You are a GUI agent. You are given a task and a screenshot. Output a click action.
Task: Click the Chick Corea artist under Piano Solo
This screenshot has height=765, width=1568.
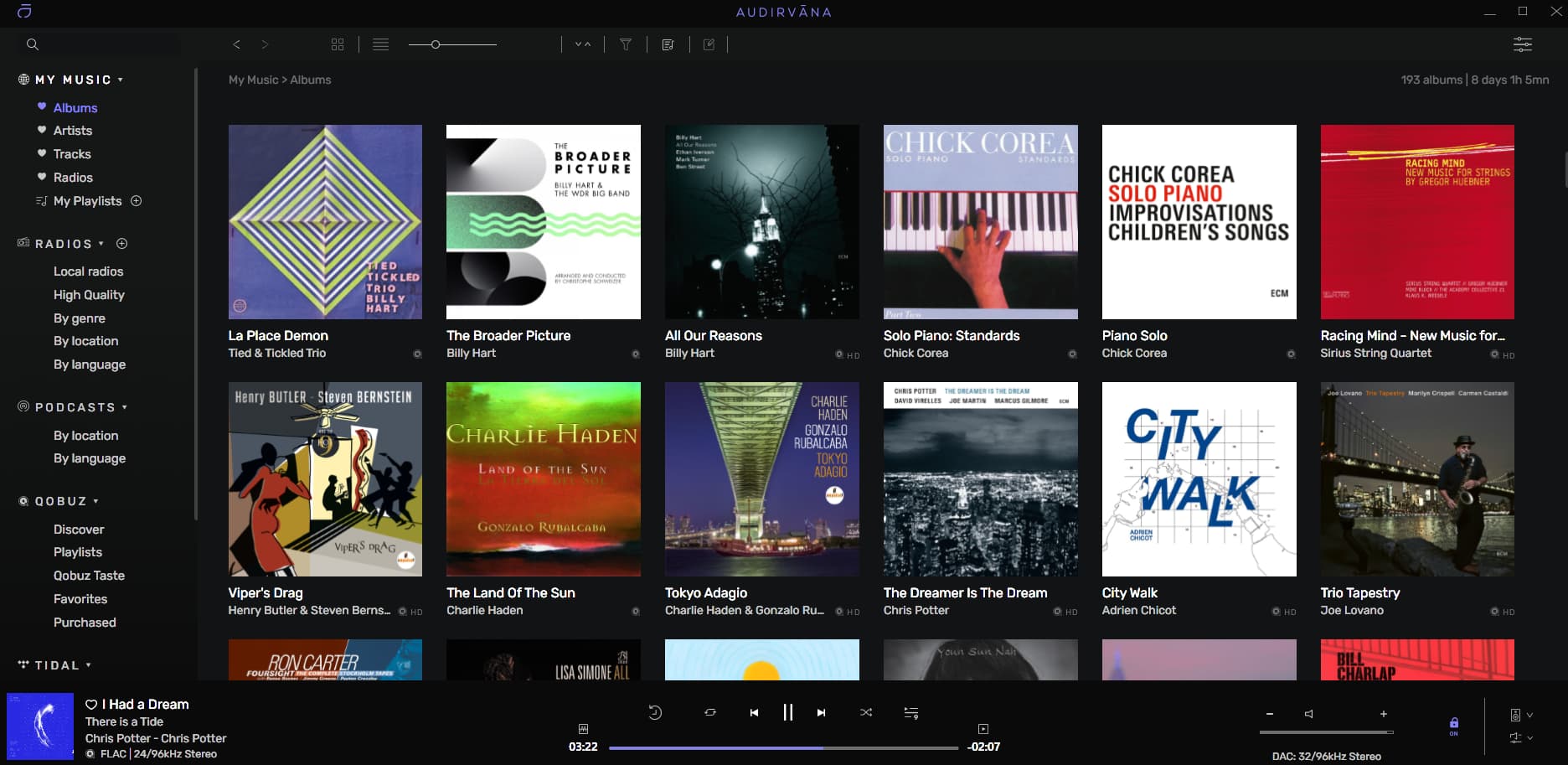point(1134,353)
